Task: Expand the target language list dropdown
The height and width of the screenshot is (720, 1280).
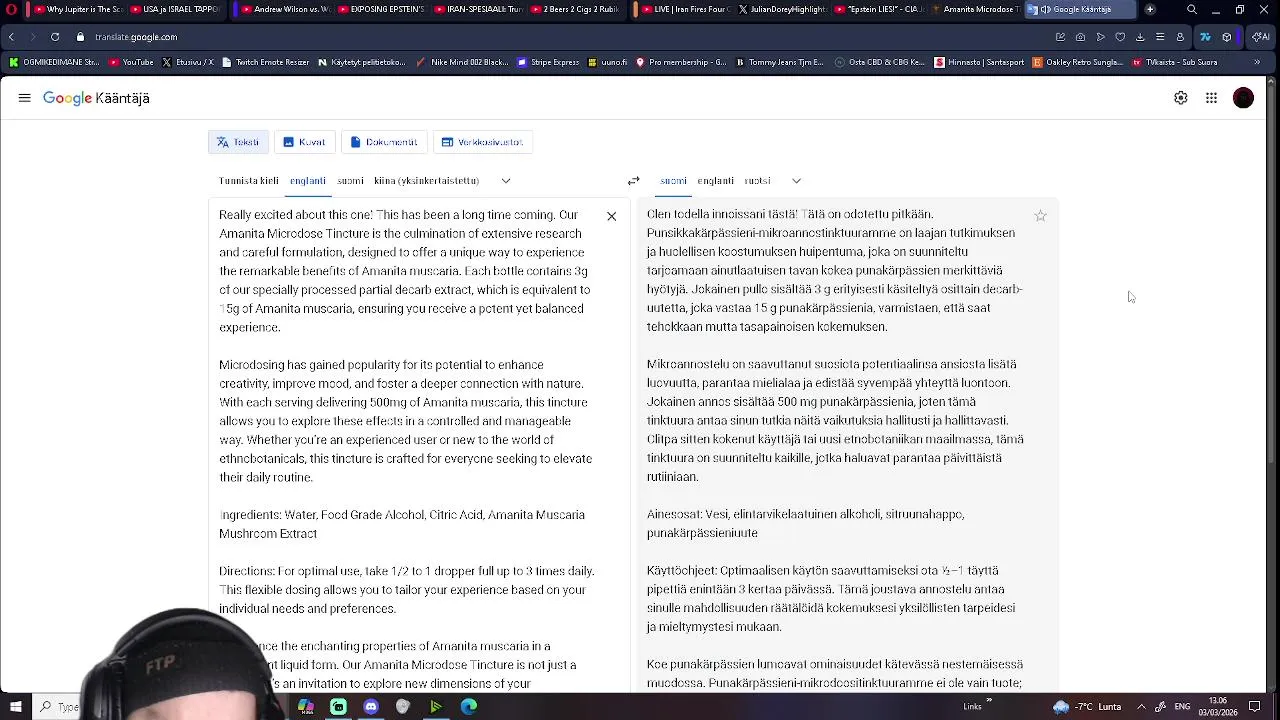Action: coord(796,181)
